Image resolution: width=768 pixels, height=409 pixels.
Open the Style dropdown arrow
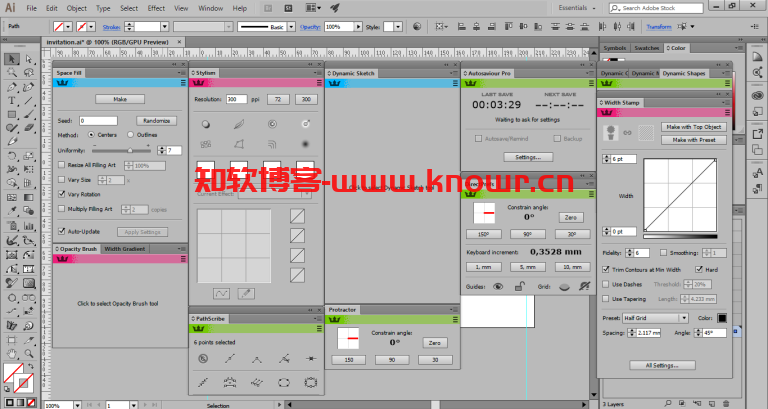398,27
